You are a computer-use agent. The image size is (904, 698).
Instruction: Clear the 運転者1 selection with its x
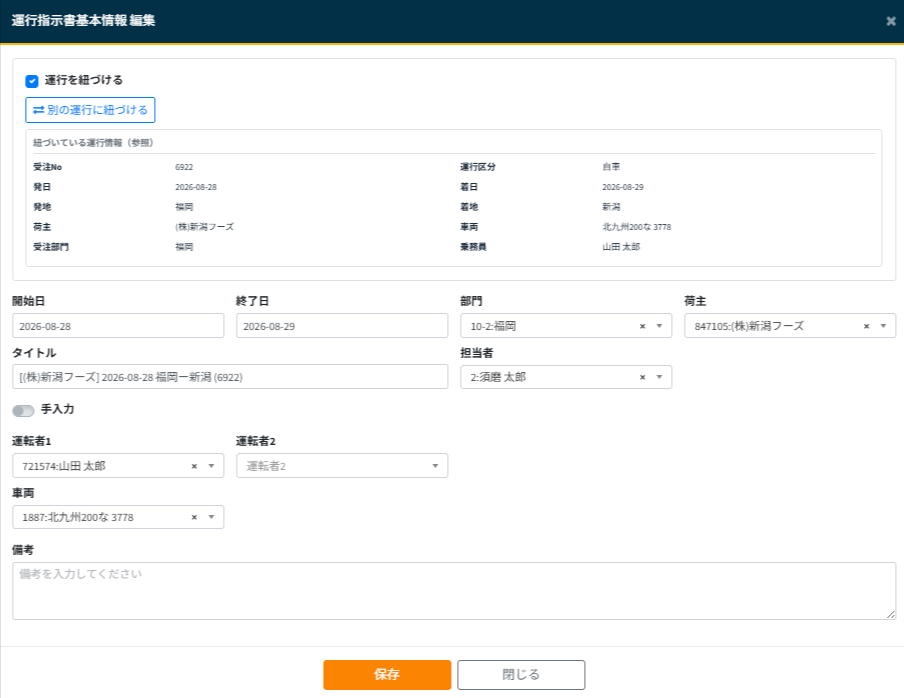(x=194, y=466)
